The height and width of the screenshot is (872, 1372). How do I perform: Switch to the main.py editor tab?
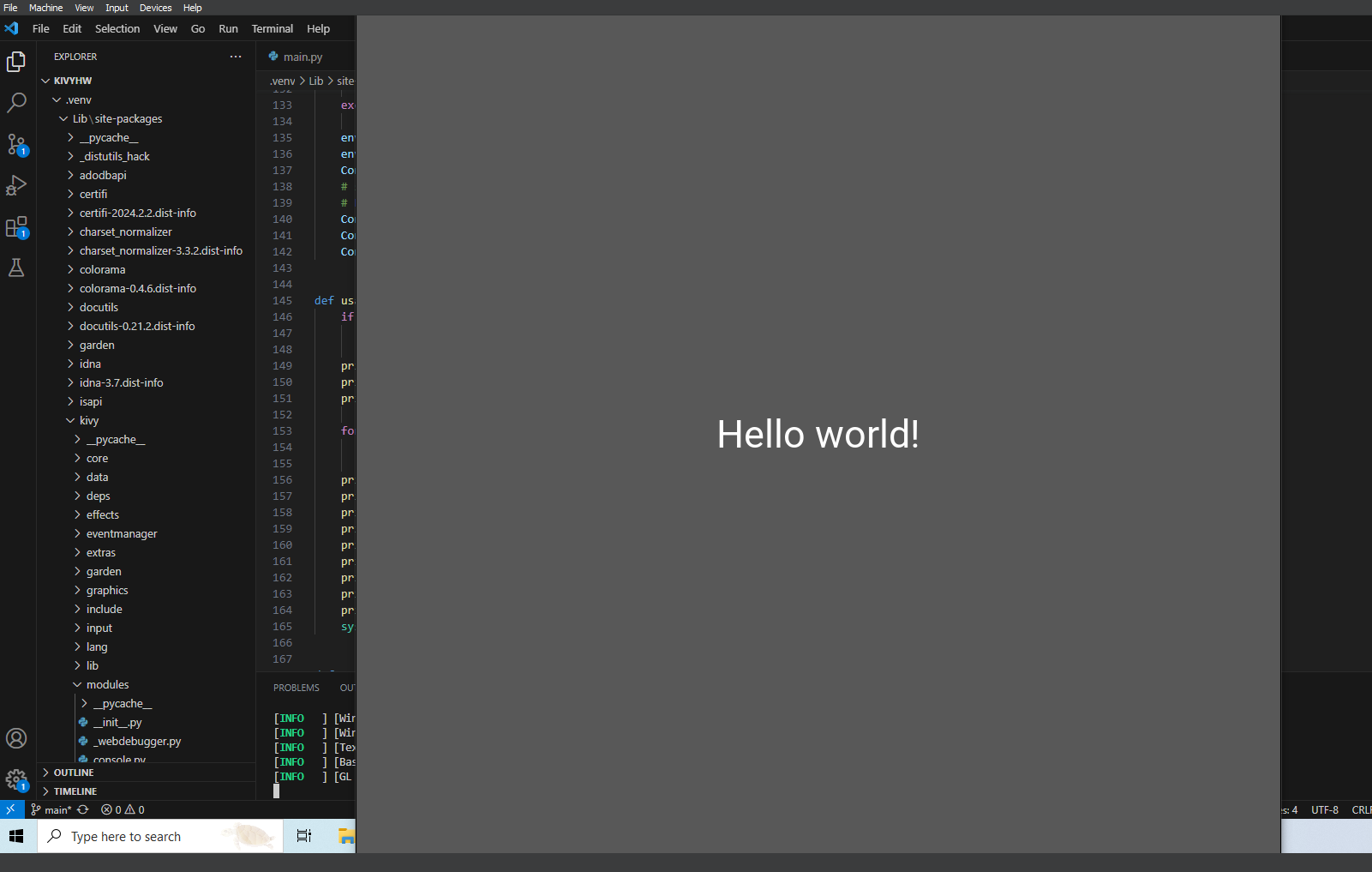pos(303,57)
